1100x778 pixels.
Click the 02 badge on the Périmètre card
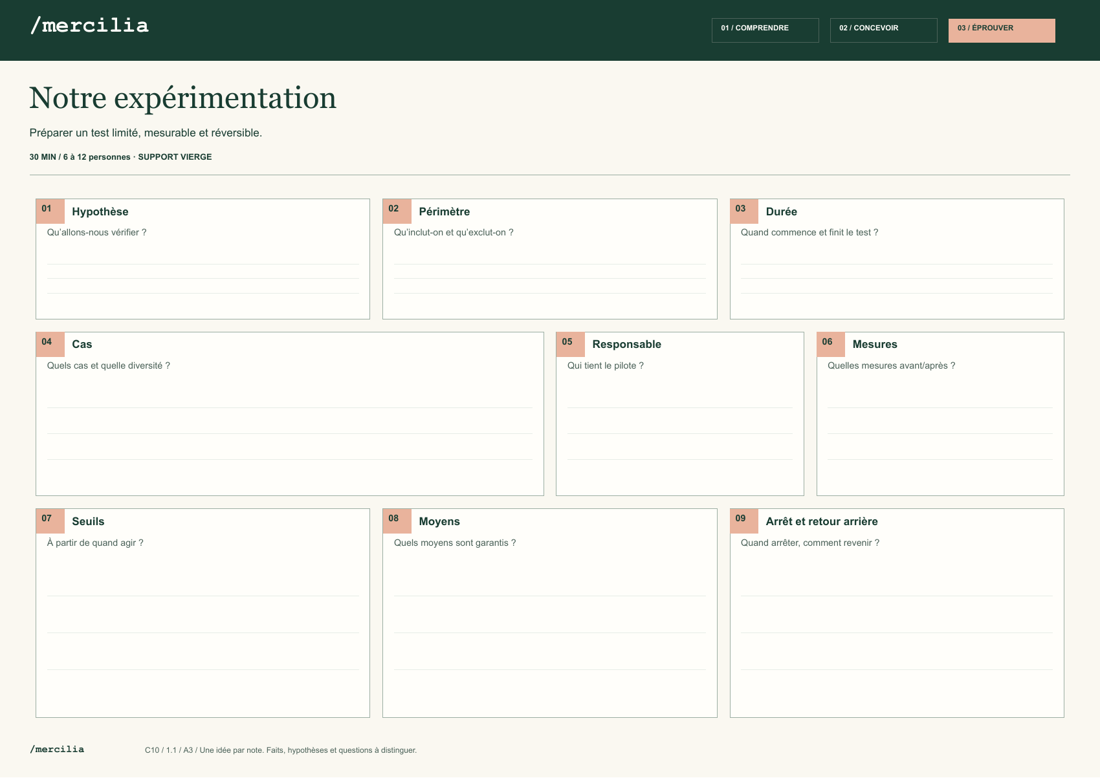pyautogui.click(x=396, y=210)
